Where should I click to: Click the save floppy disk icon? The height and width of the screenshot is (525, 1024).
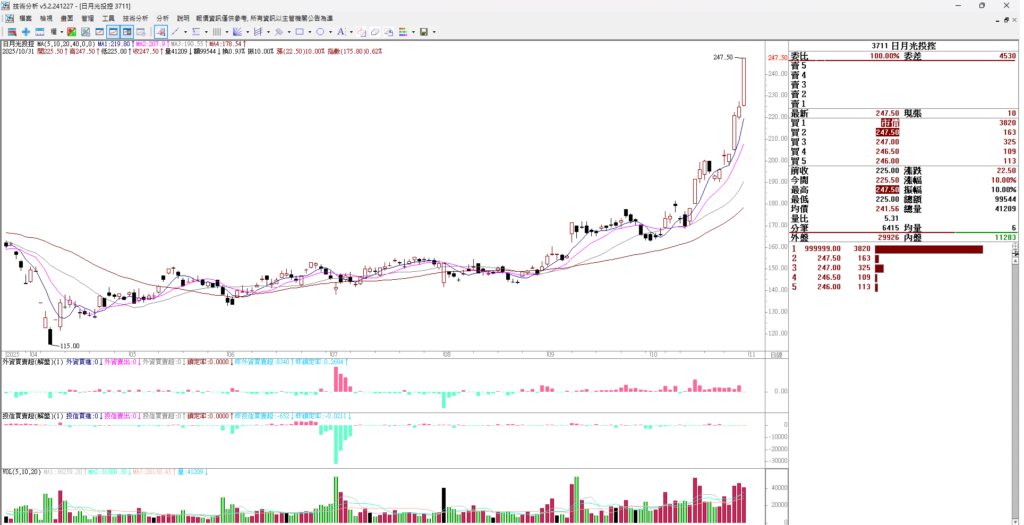424,32
